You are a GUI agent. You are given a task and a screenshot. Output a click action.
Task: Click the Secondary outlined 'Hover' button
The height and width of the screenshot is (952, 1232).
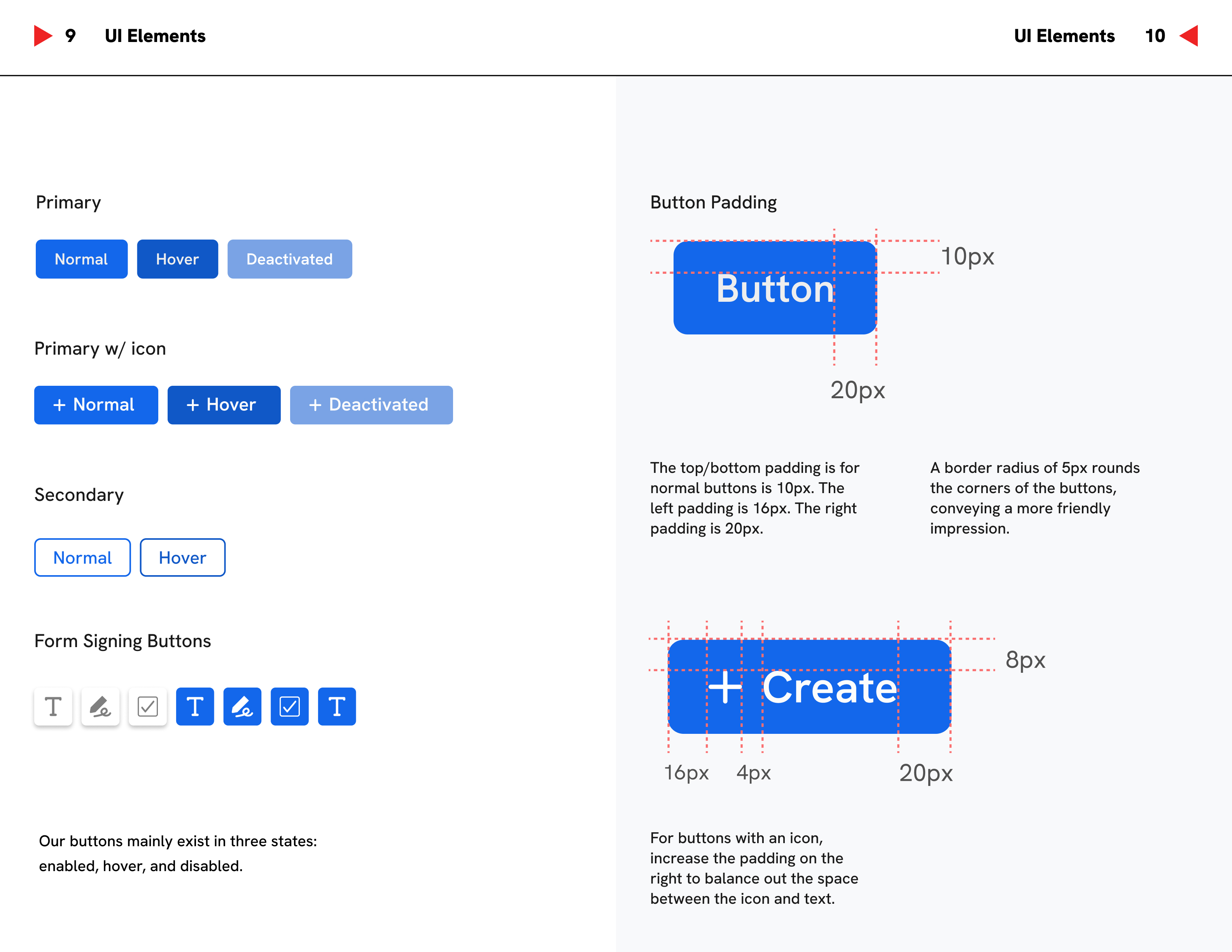[x=182, y=557]
